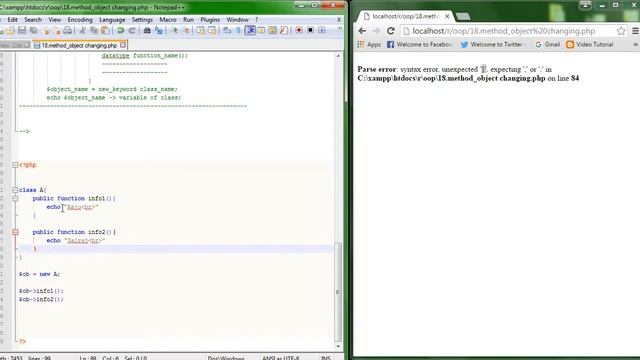Viewport: 640px width, 360px height.
Task: Go back in Chrome
Action: 362,31
